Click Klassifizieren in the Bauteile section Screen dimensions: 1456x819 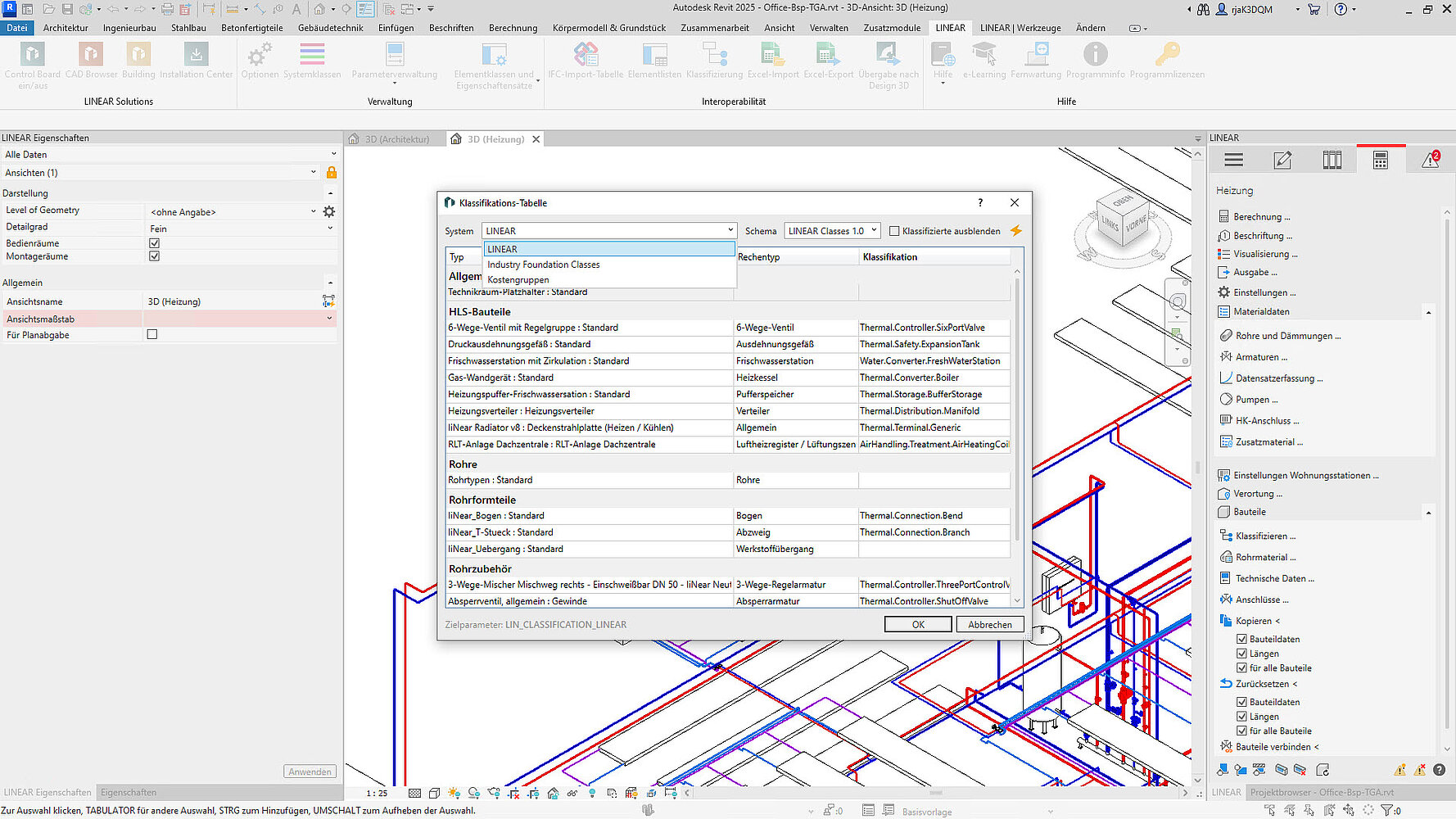[x=1264, y=536]
